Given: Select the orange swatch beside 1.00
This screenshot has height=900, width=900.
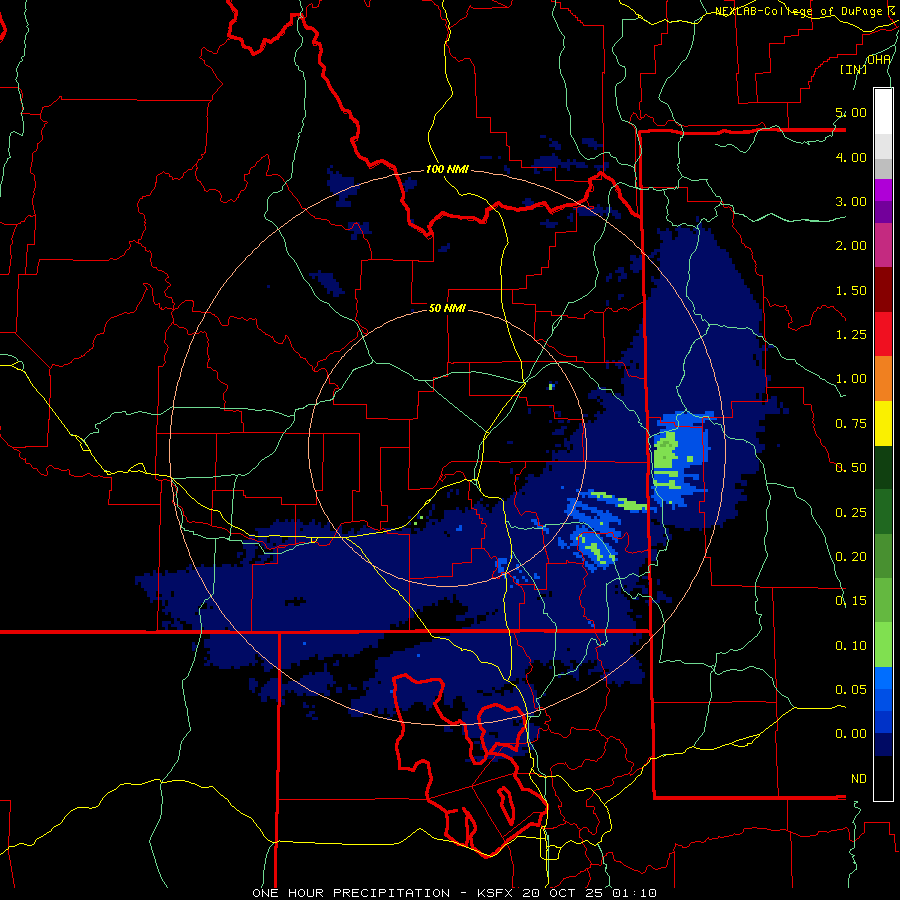Looking at the screenshot, I should (883, 379).
